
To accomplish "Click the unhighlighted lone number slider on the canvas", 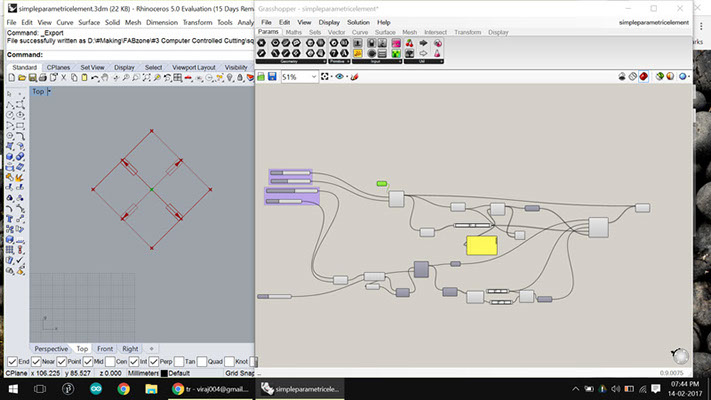I will (x=274, y=297).
